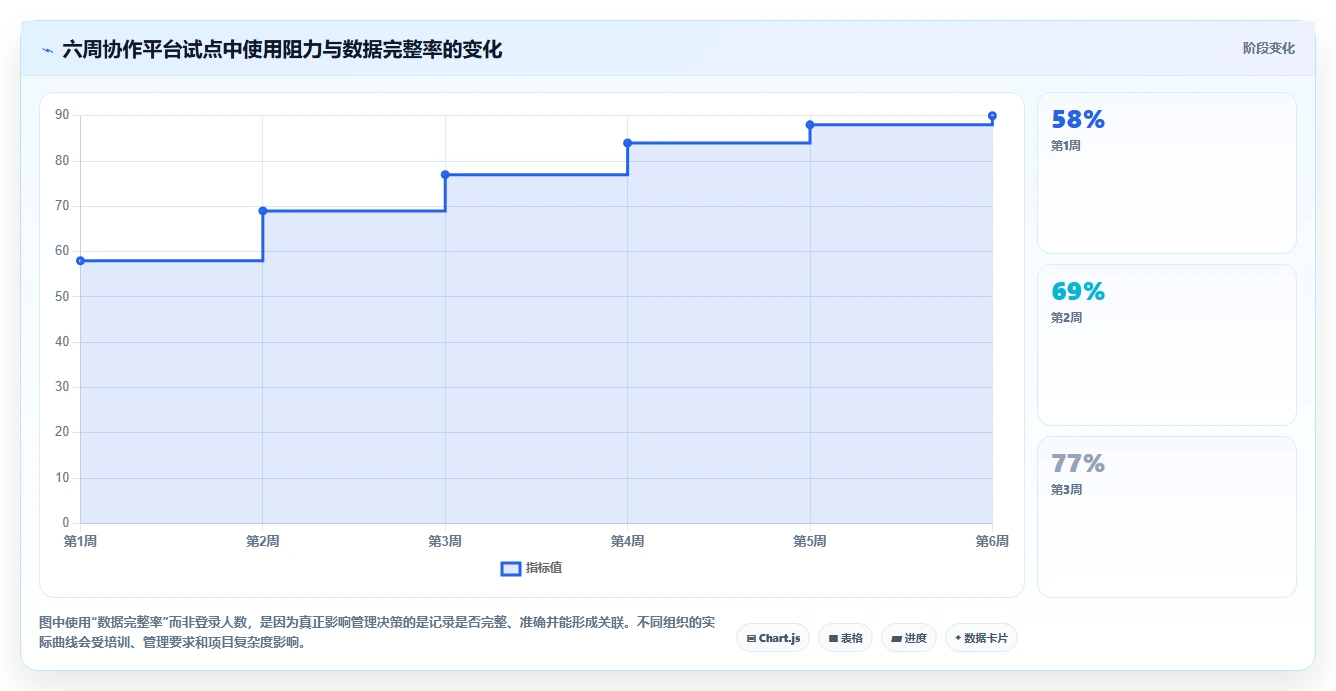
Task: Click the chart title 六周协作平台试点 heading
Action: tap(282, 49)
